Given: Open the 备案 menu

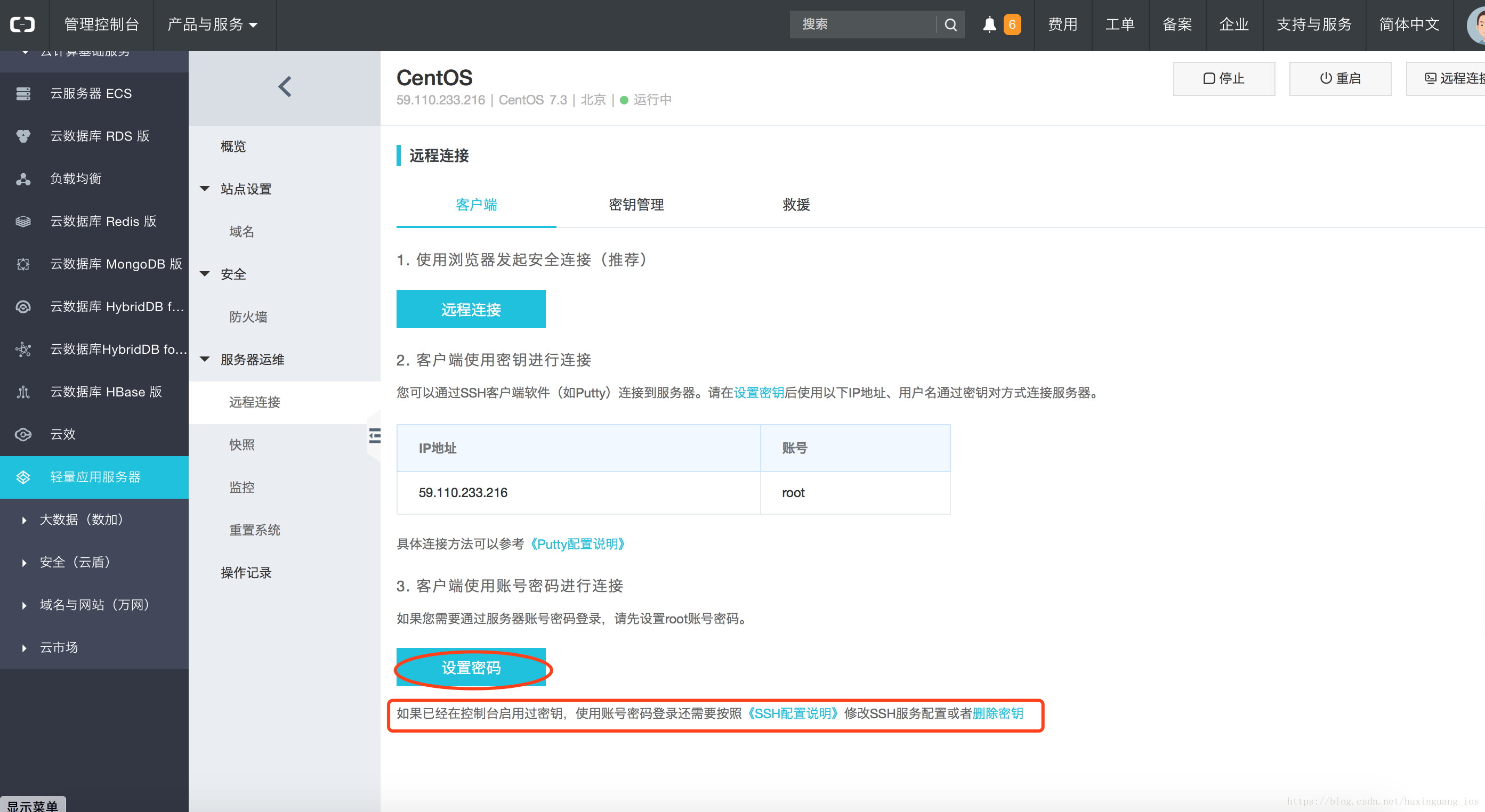Looking at the screenshot, I should tap(1176, 25).
